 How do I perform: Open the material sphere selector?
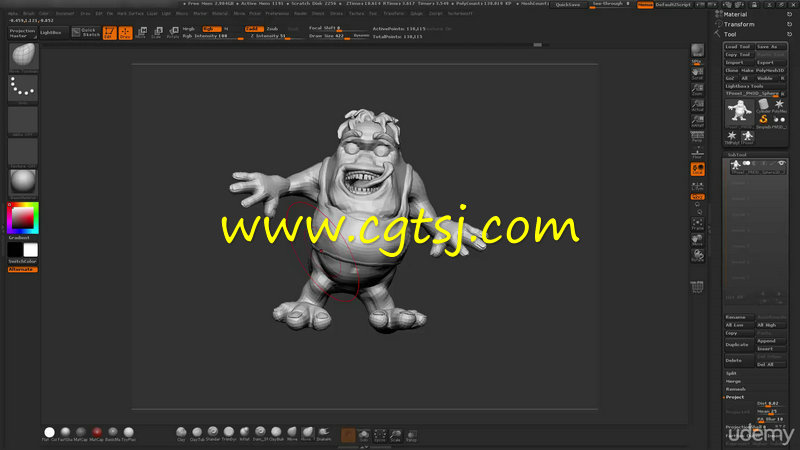[x=23, y=184]
